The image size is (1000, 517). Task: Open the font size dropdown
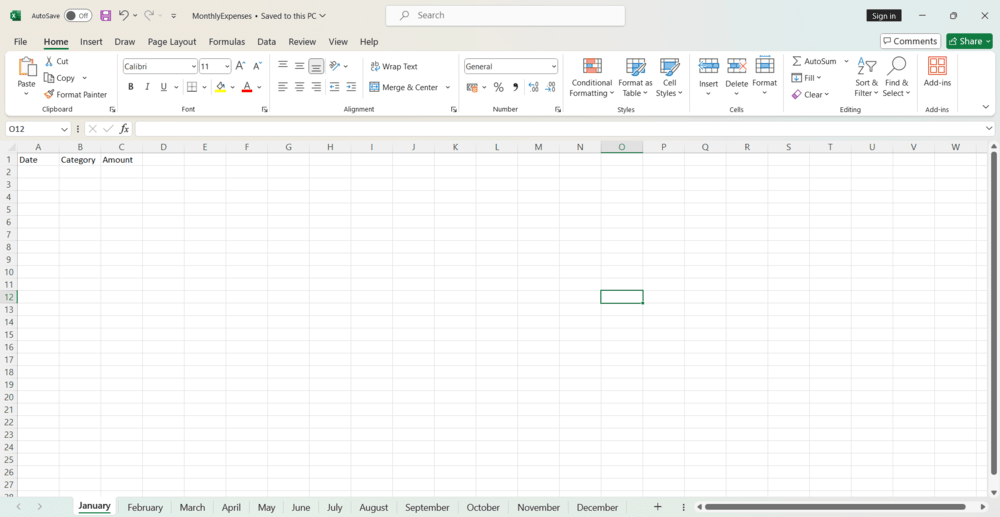click(227, 66)
